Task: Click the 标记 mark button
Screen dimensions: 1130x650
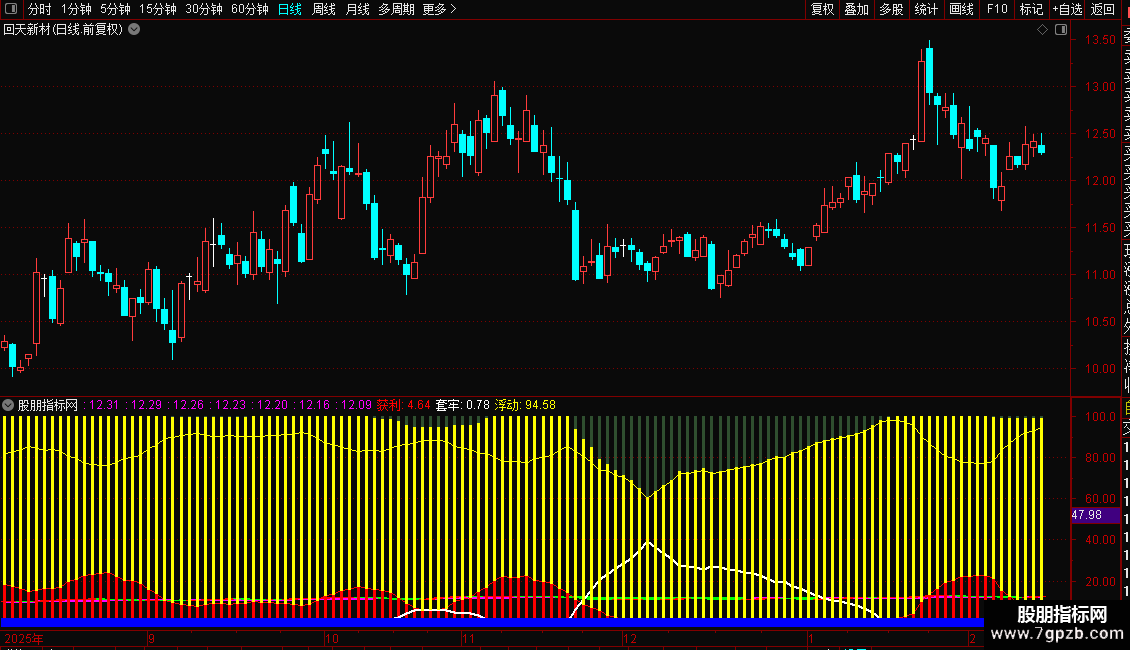Action: [x=1031, y=9]
